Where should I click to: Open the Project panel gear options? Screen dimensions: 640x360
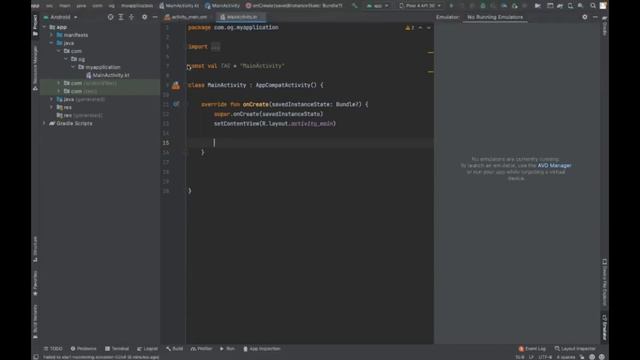144,17
